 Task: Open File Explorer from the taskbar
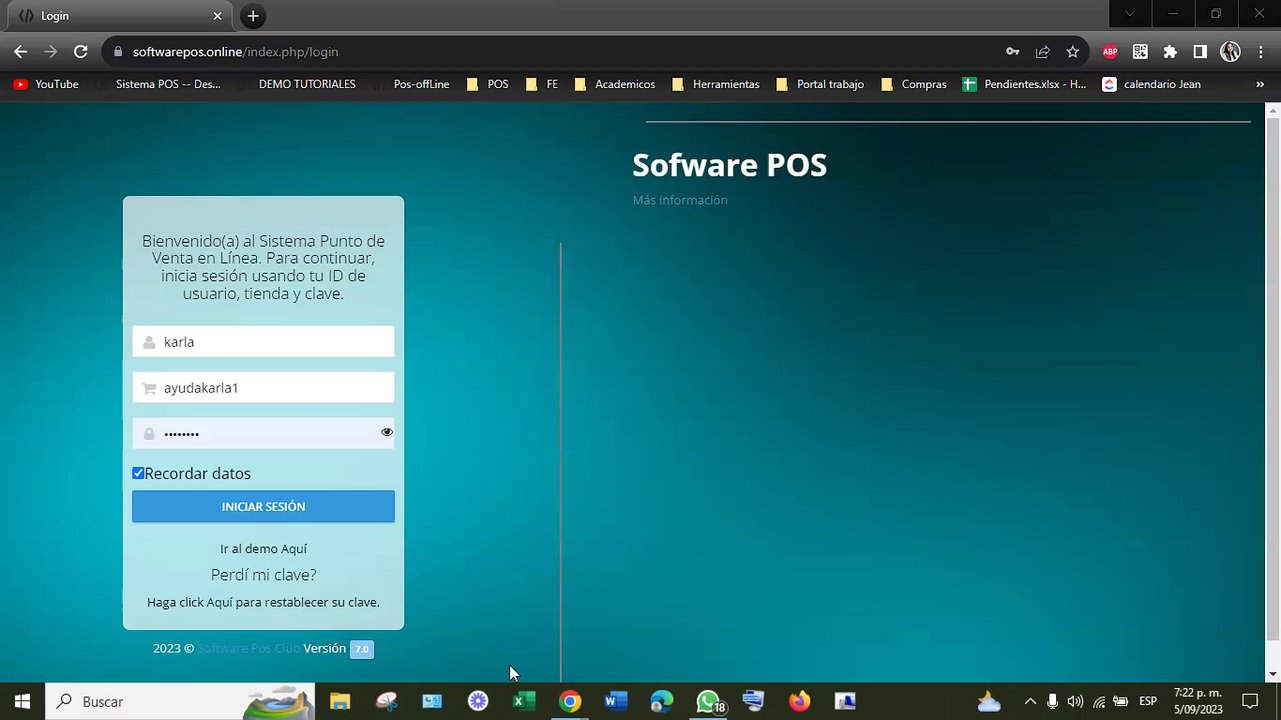[340, 701]
